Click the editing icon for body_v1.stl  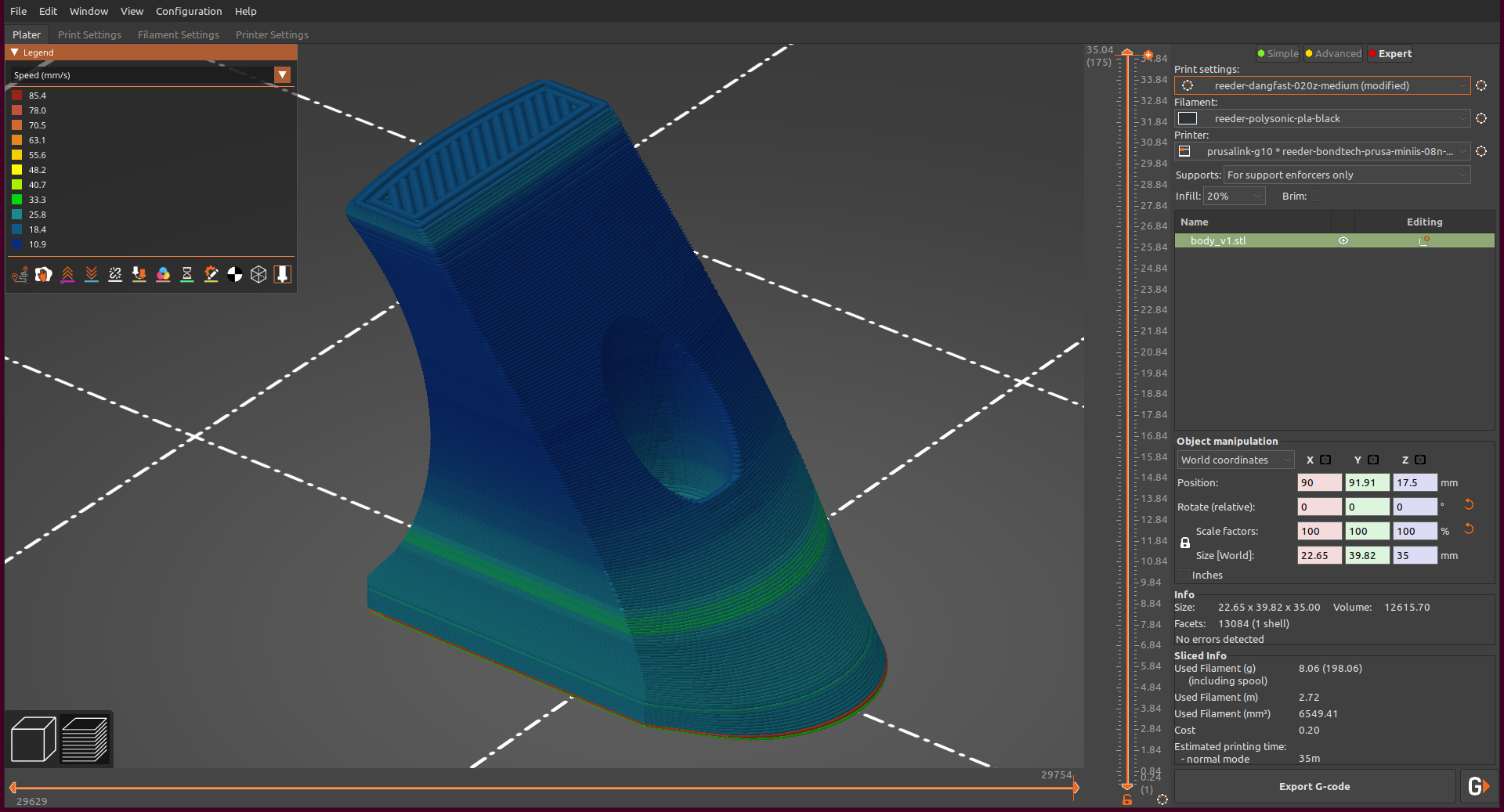point(1424,241)
